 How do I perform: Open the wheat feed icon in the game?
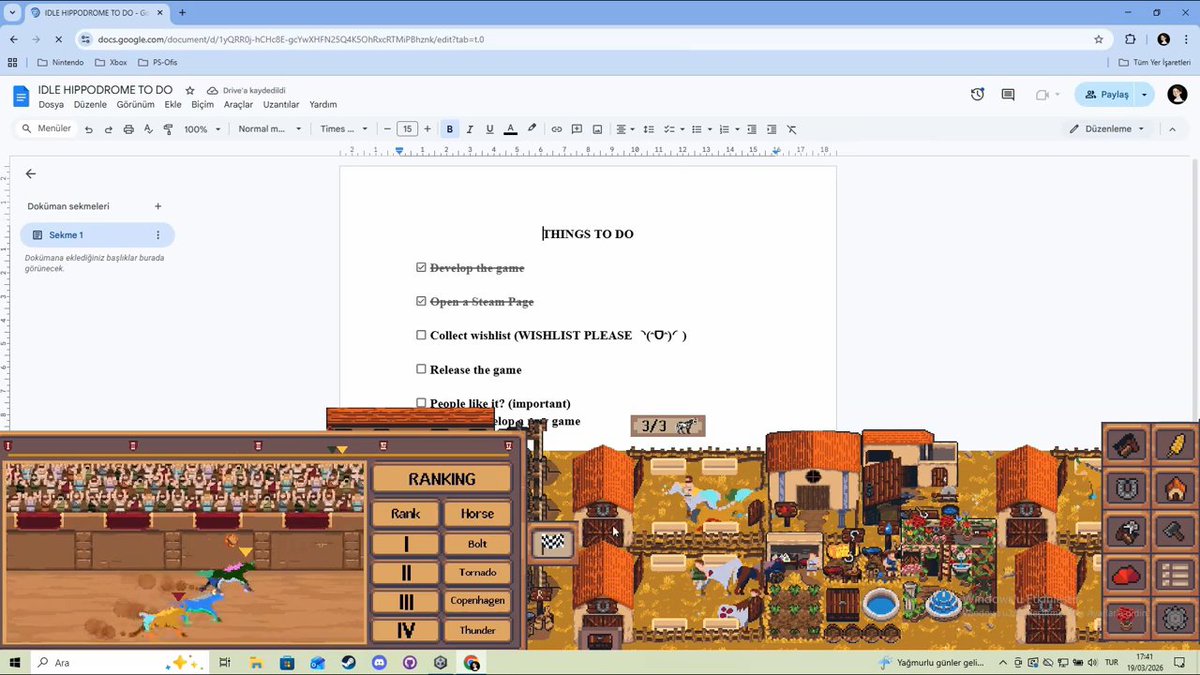[1174, 444]
